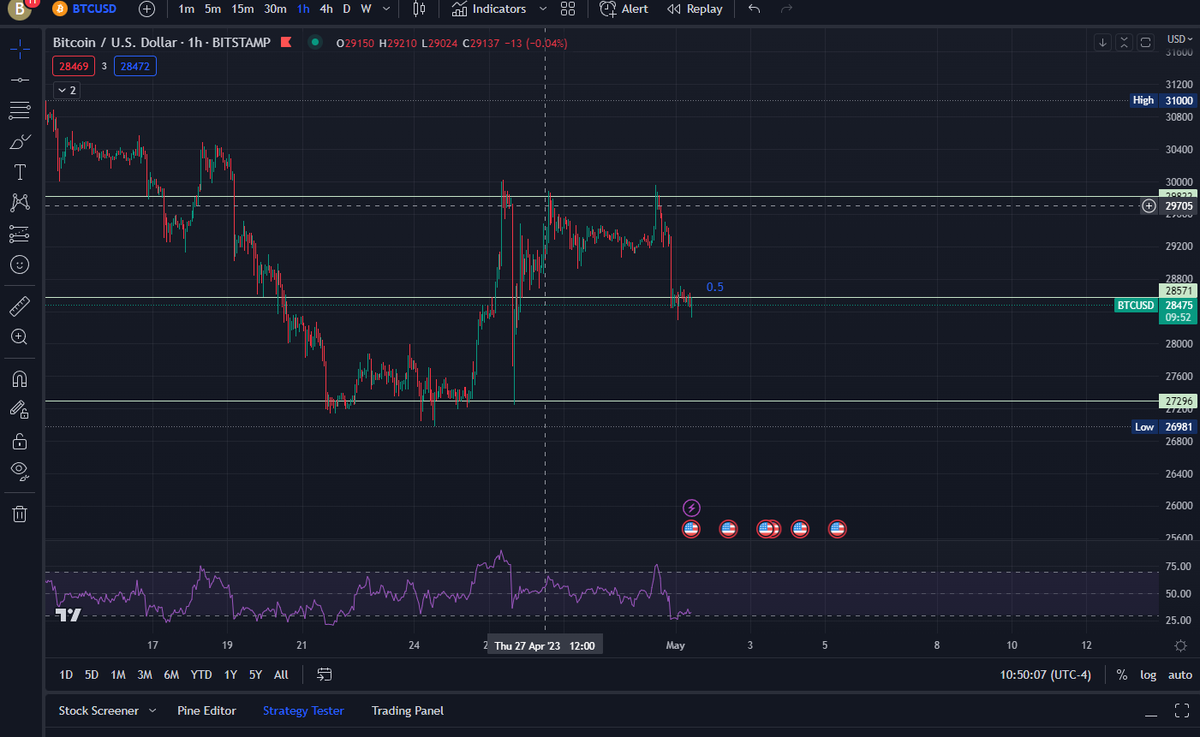Toggle lock all drawing tools
The height and width of the screenshot is (737, 1200).
(19, 441)
